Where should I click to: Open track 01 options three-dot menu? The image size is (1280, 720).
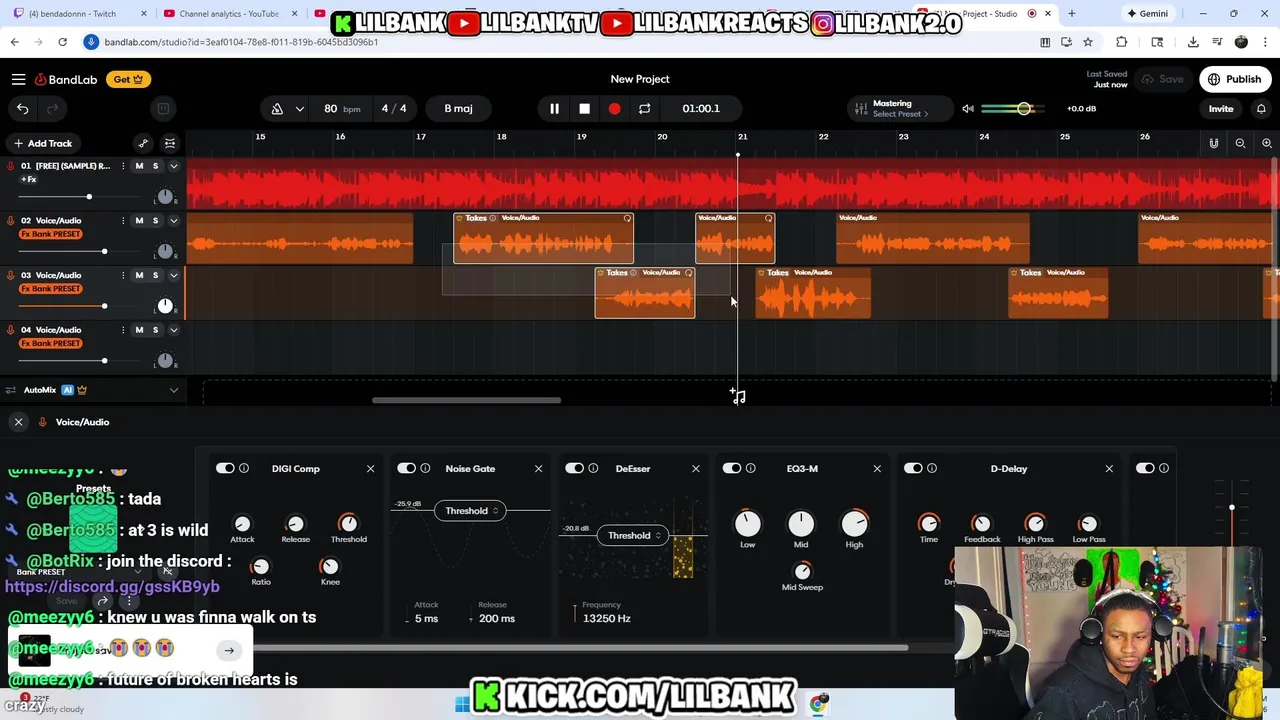pyautogui.click(x=123, y=166)
